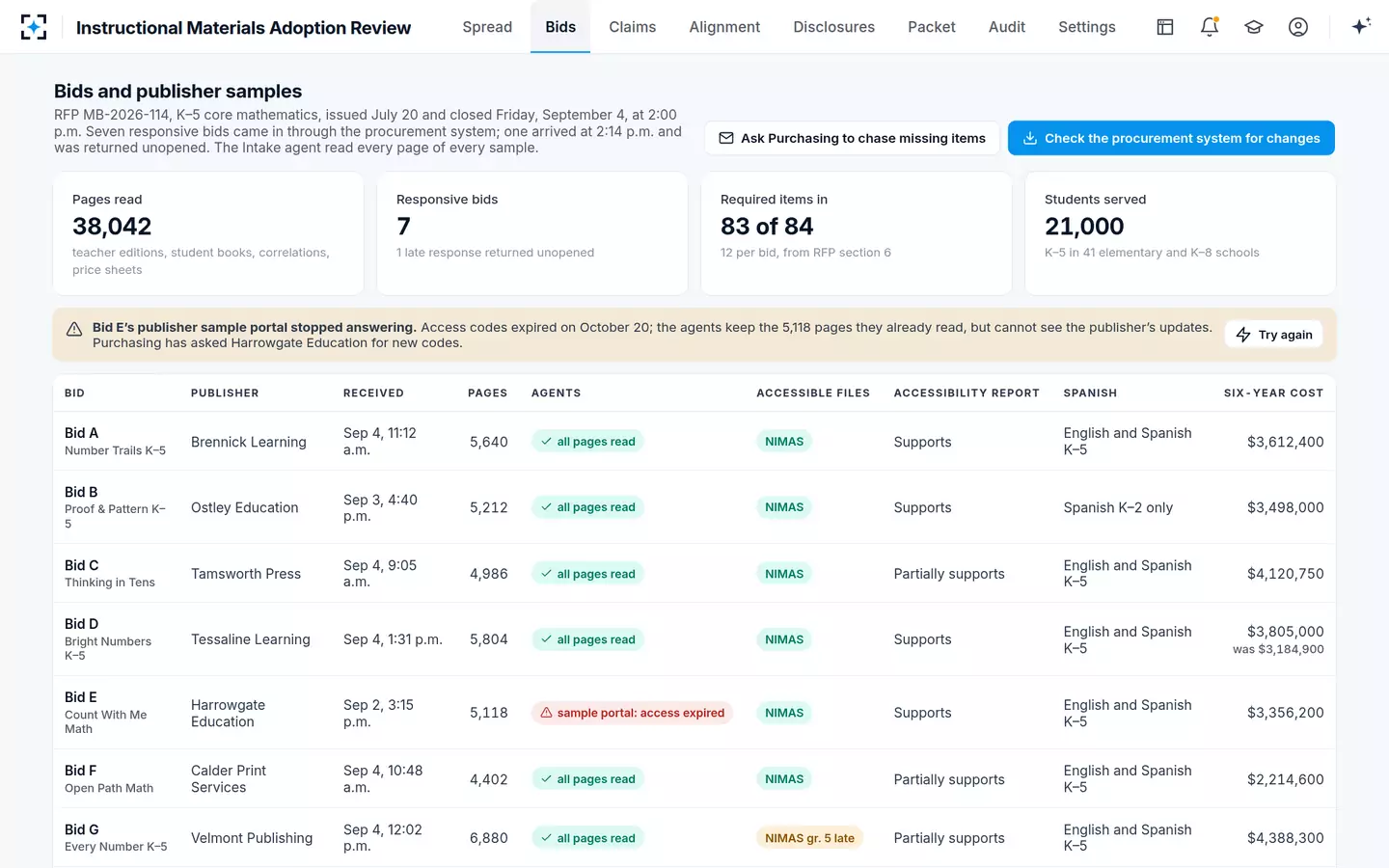Screen dimensions: 1389x868
Task: Go to the Alignment tab
Action: click(724, 27)
